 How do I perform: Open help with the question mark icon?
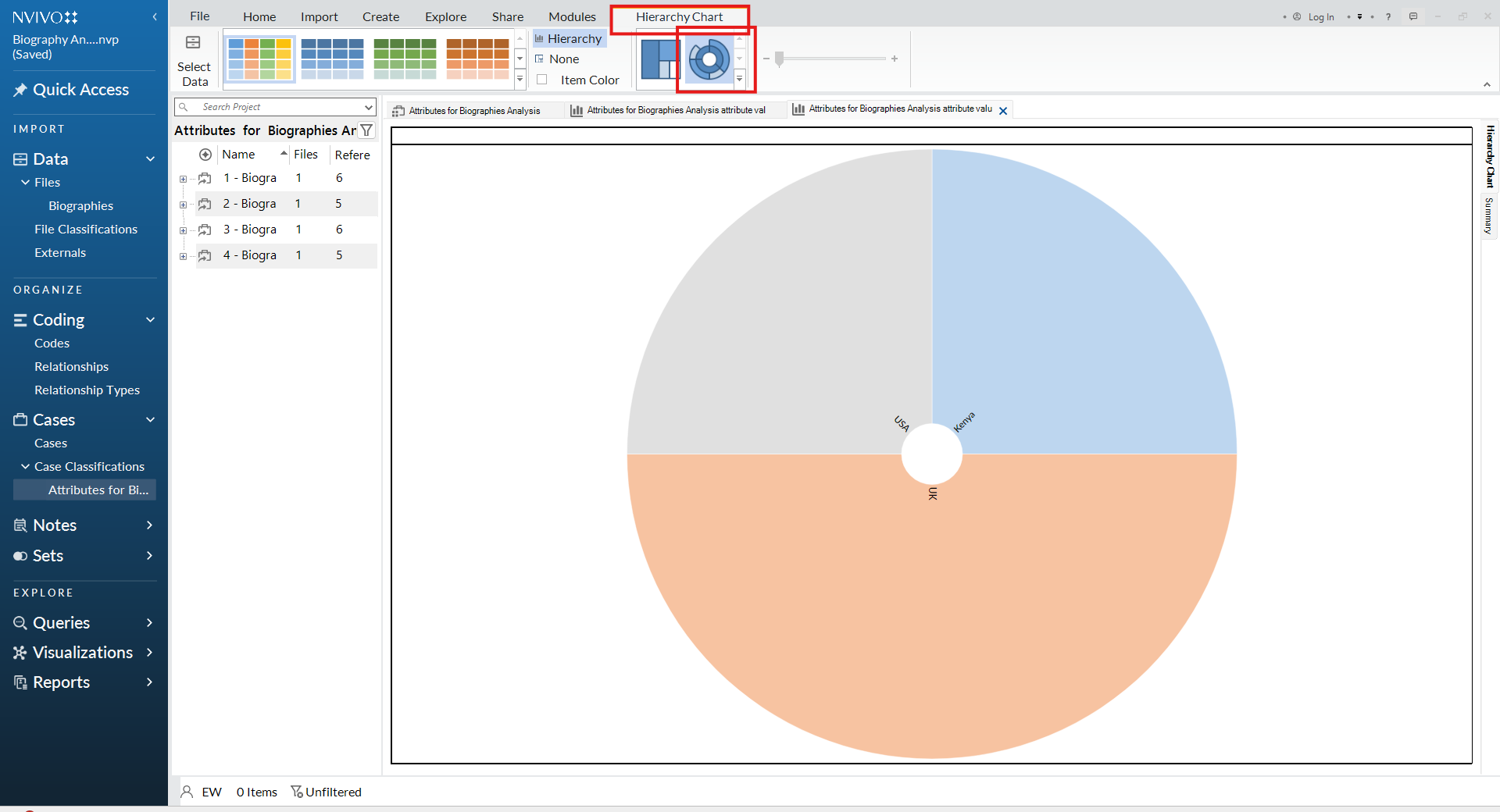[1388, 16]
